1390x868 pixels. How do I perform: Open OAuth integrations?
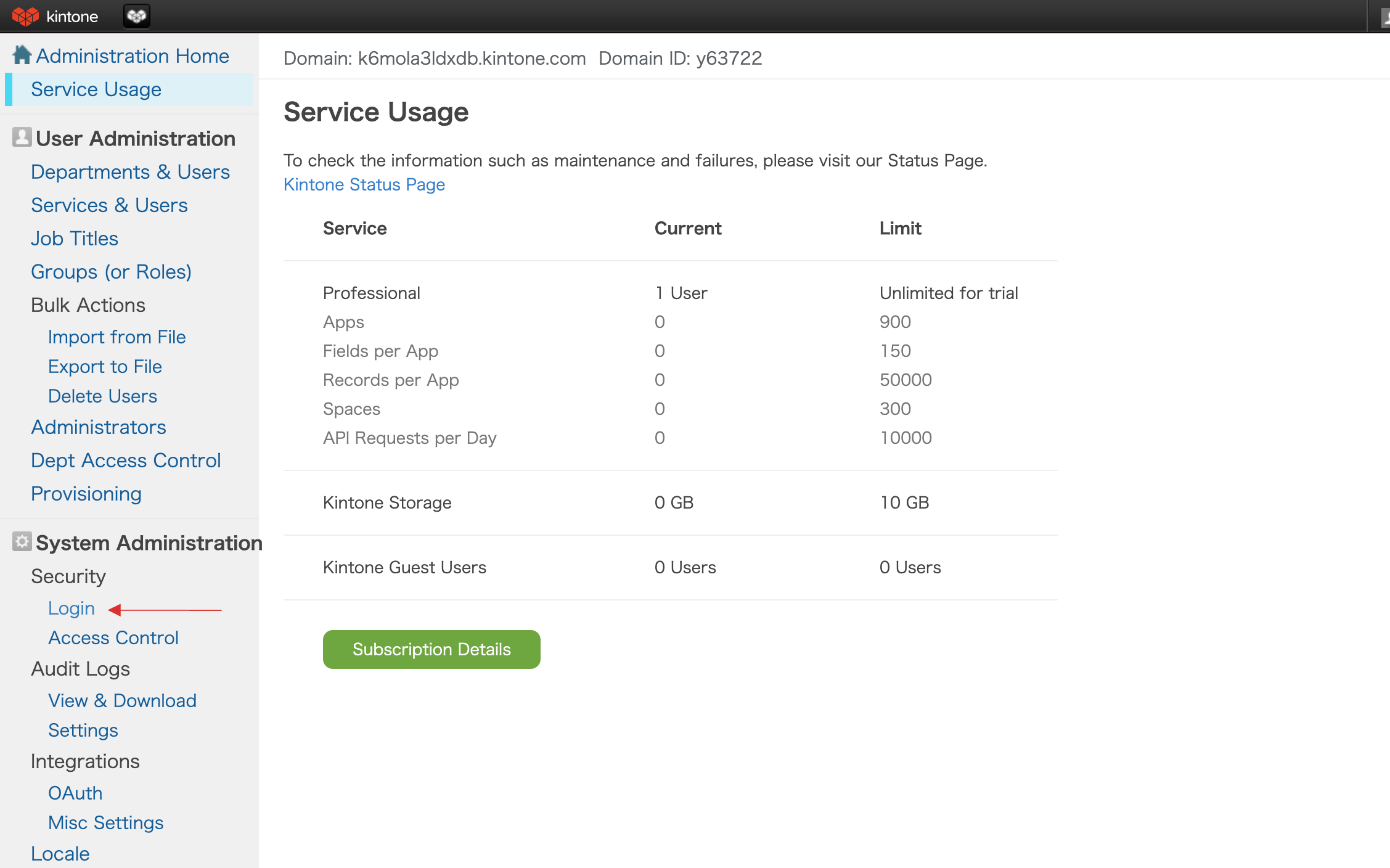(75, 793)
